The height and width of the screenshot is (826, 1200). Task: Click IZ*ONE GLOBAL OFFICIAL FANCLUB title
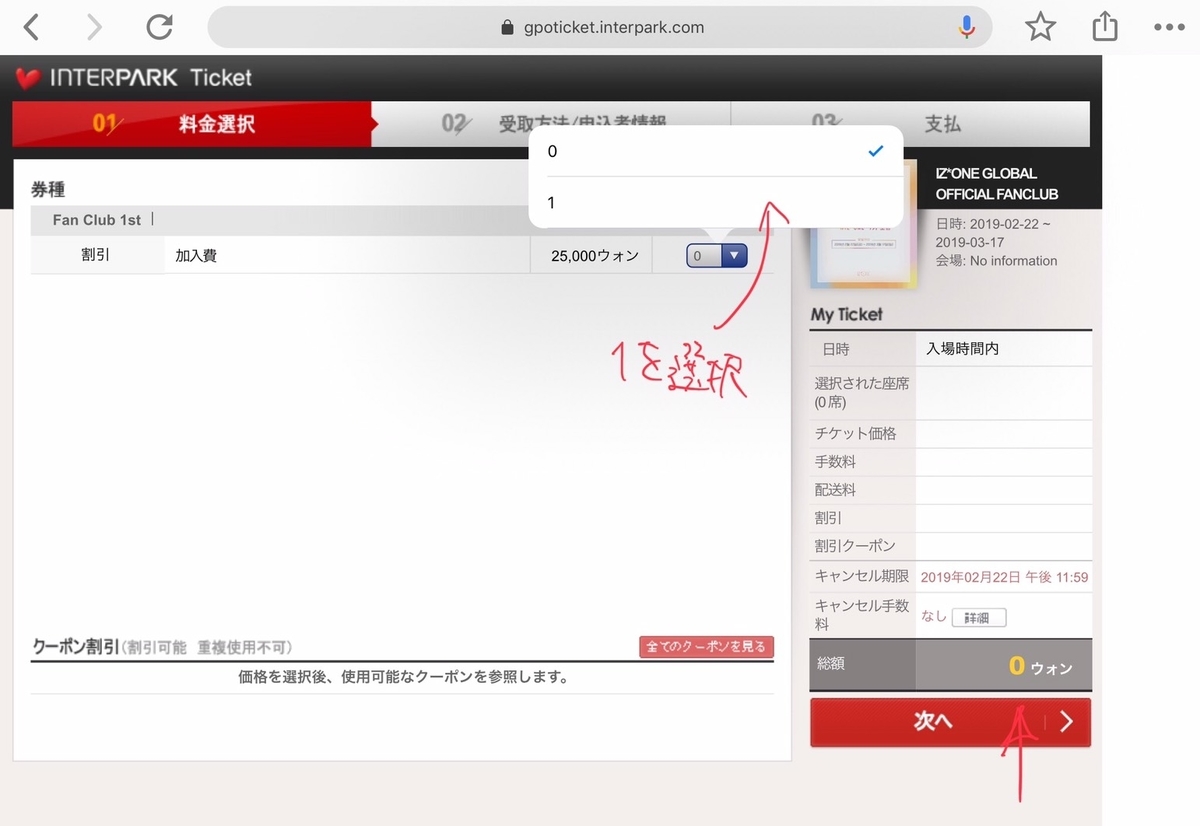996,184
